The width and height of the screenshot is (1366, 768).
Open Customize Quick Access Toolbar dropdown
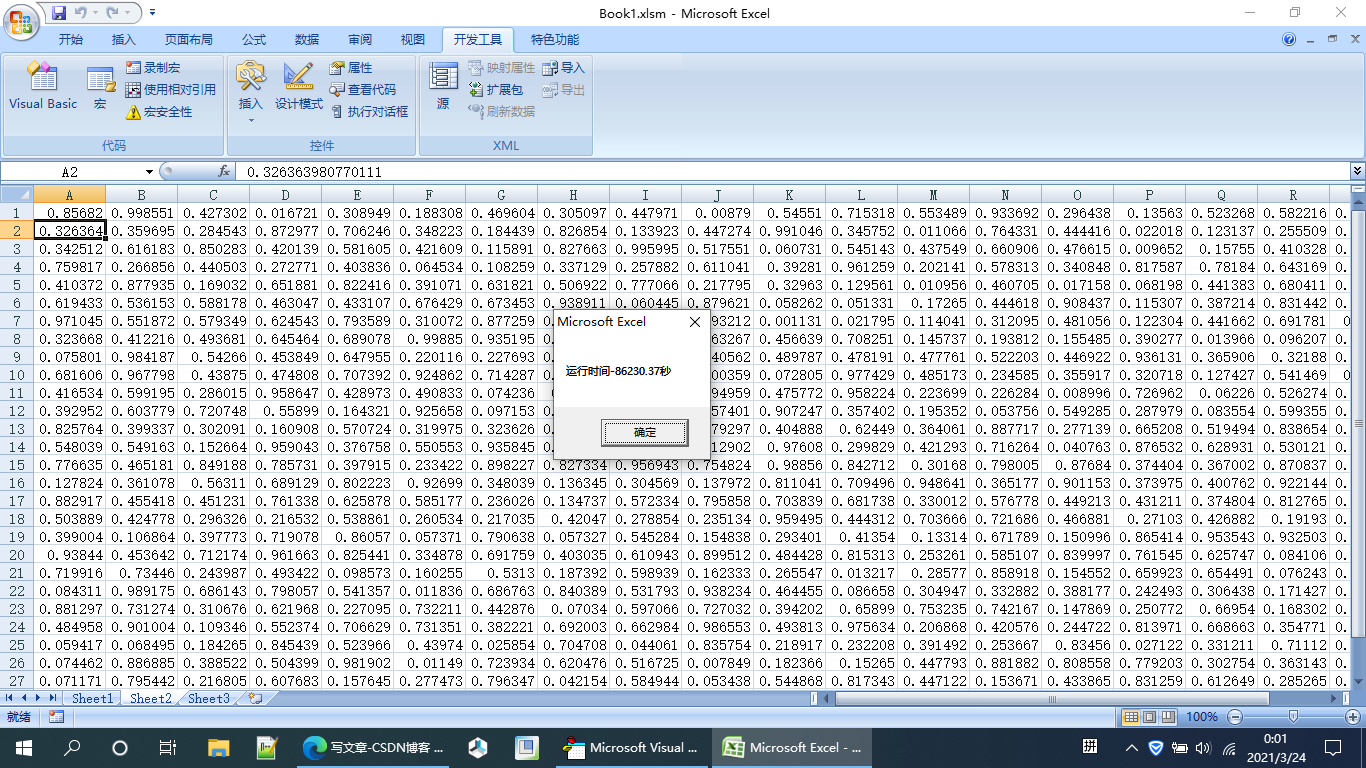tap(152, 13)
